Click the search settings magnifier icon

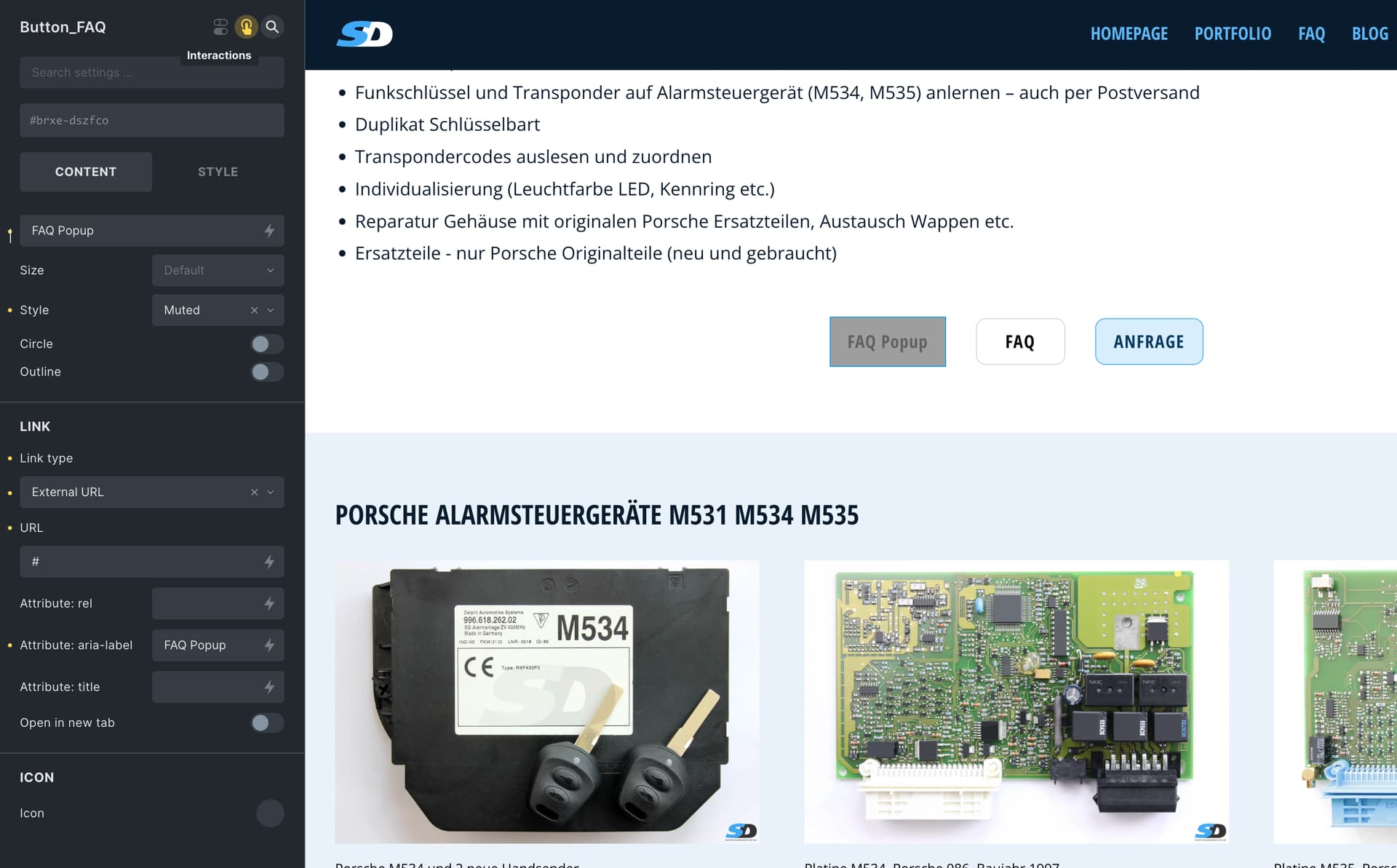tap(272, 27)
